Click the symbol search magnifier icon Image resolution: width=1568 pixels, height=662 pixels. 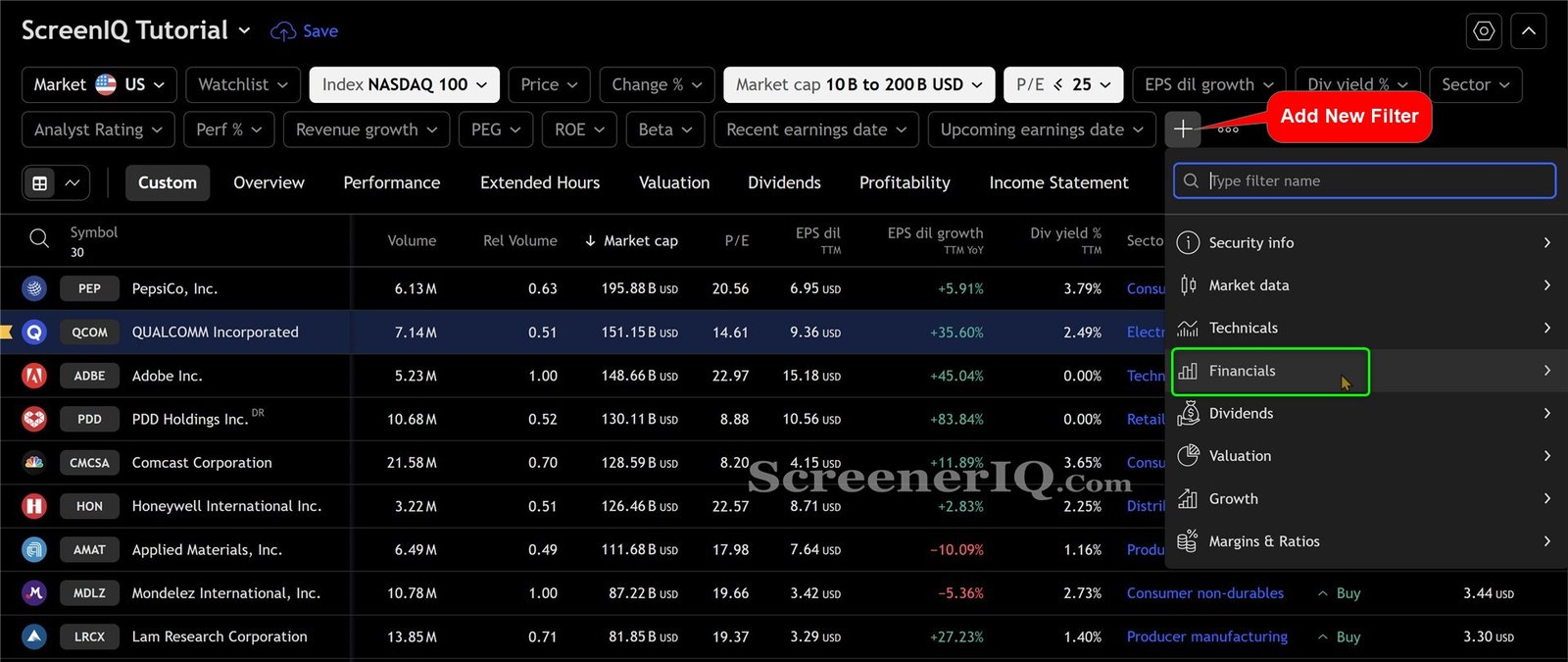point(38,238)
